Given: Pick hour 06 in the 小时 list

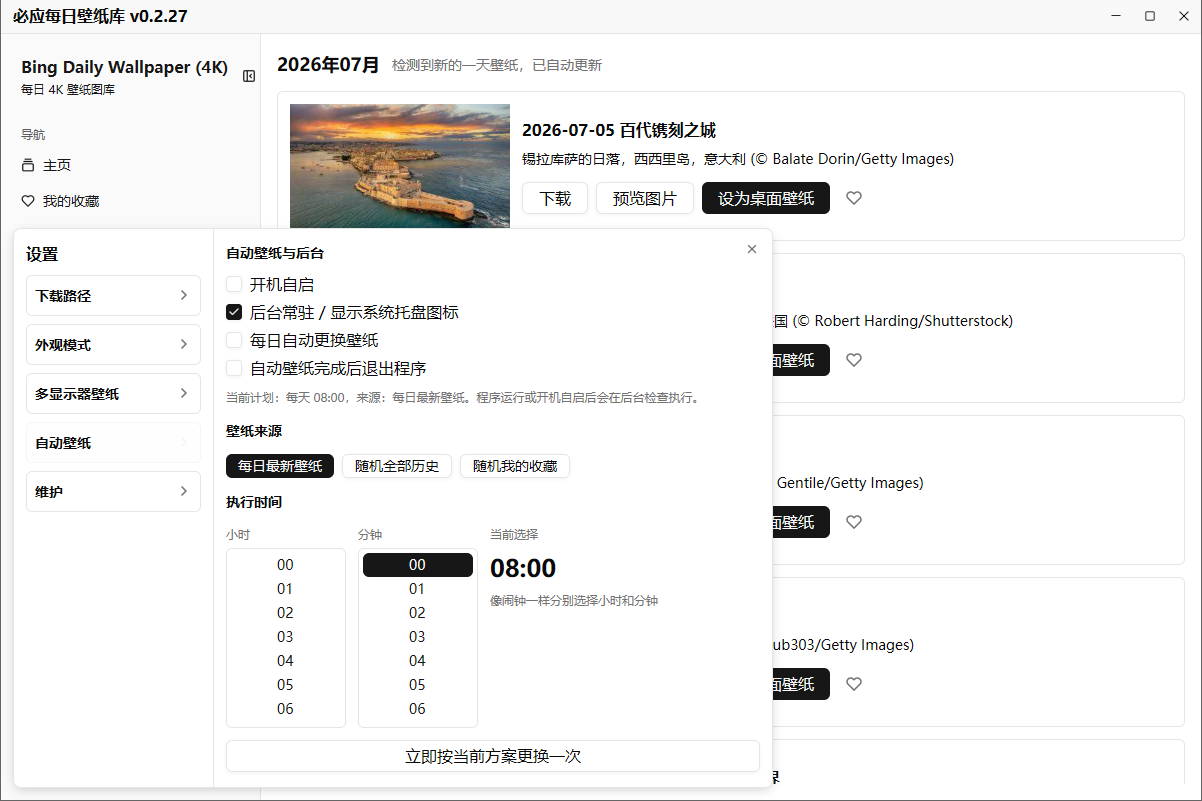Looking at the screenshot, I should (285, 709).
